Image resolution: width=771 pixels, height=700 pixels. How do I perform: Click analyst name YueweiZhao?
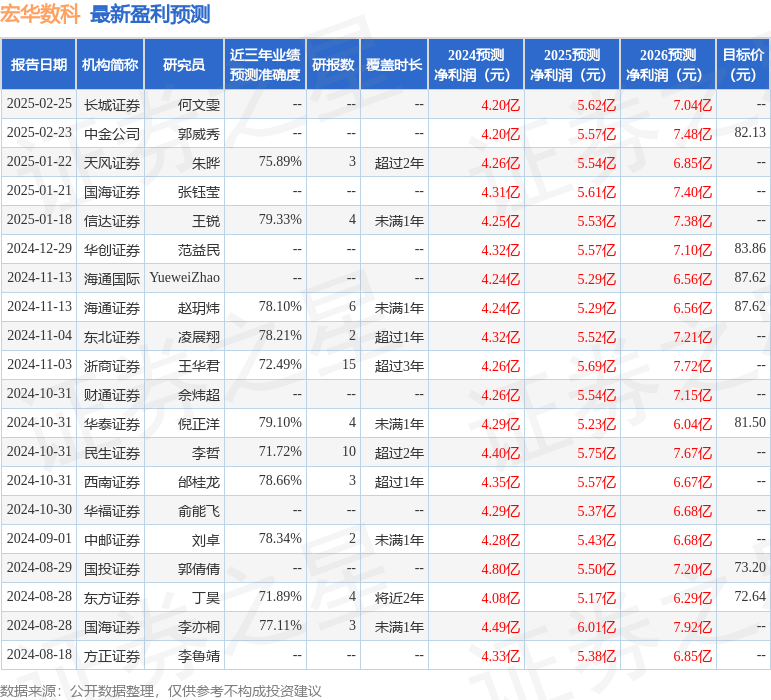tap(184, 278)
